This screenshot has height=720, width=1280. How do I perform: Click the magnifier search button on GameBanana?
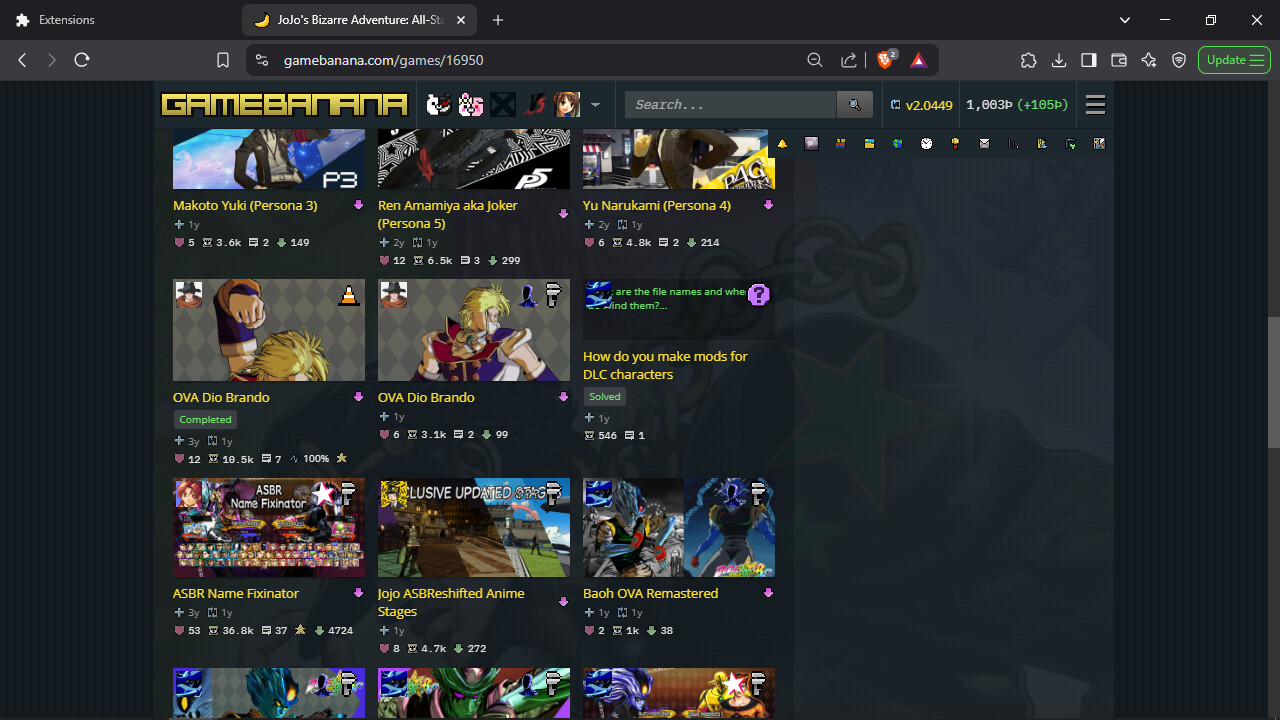tap(854, 105)
